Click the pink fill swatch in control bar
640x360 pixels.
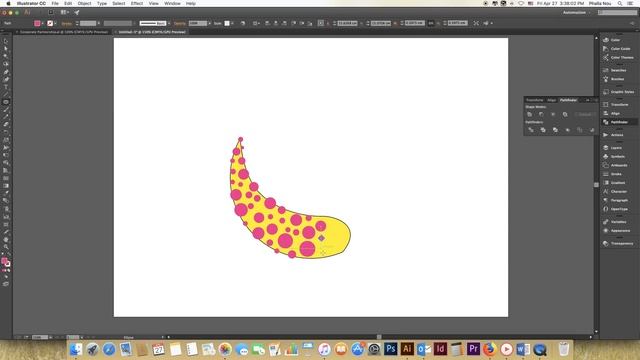coord(37,23)
